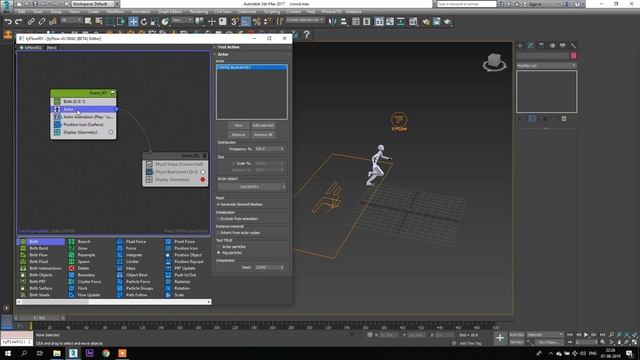
Task: Open the Rendering menu
Action: (x=198, y=12)
